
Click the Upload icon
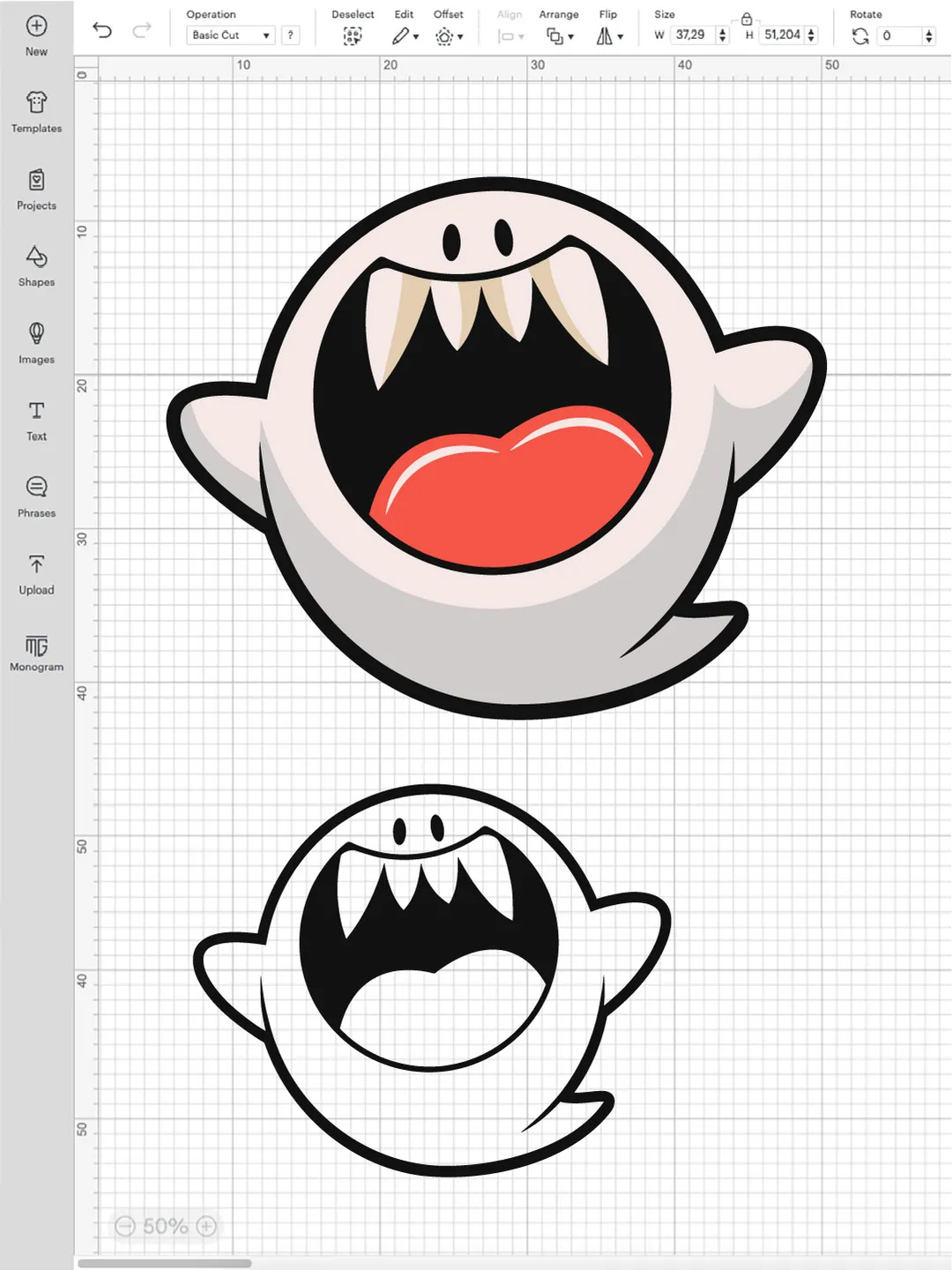coord(36,564)
